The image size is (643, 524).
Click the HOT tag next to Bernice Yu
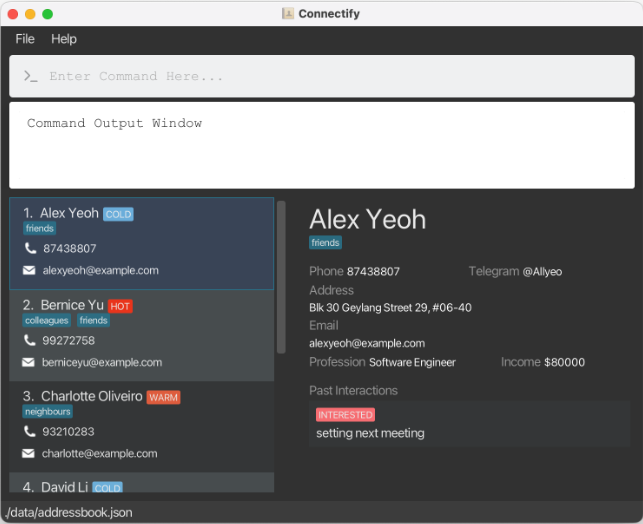pyautogui.click(x=120, y=306)
